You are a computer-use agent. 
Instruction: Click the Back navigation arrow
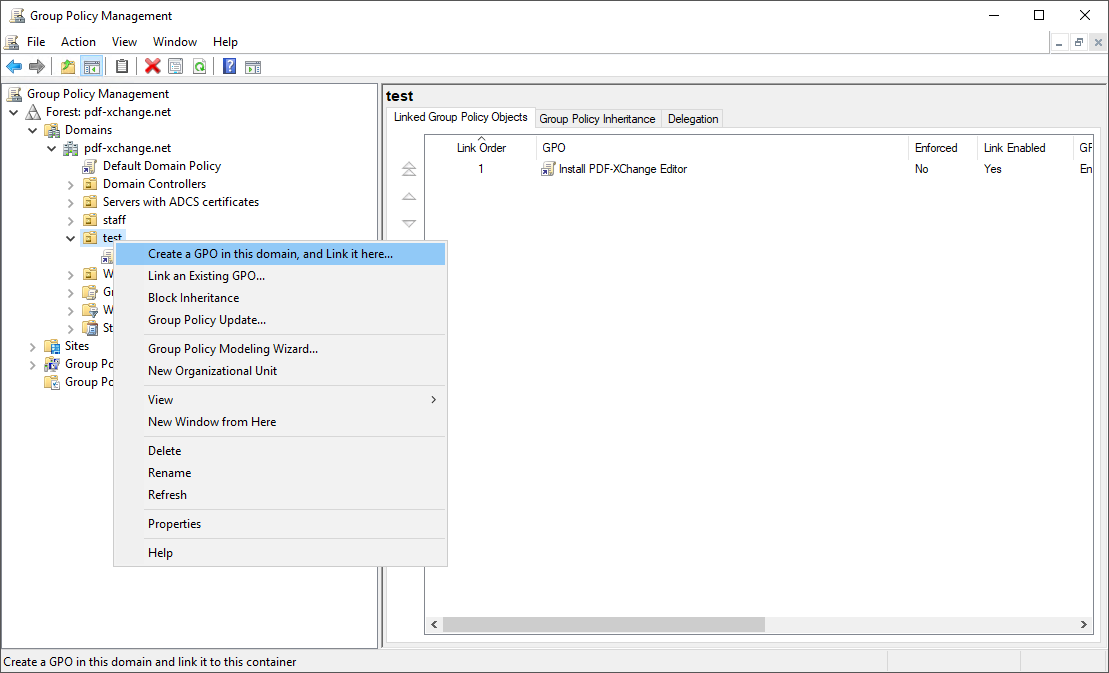(x=14, y=66)
